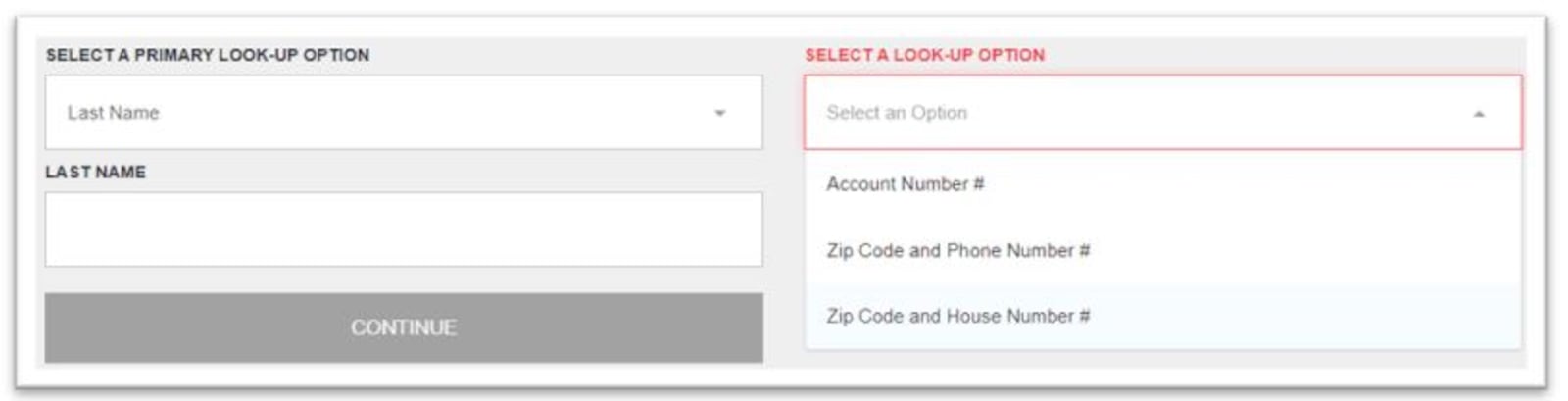Select the Account Number # option

coord(905,184)
